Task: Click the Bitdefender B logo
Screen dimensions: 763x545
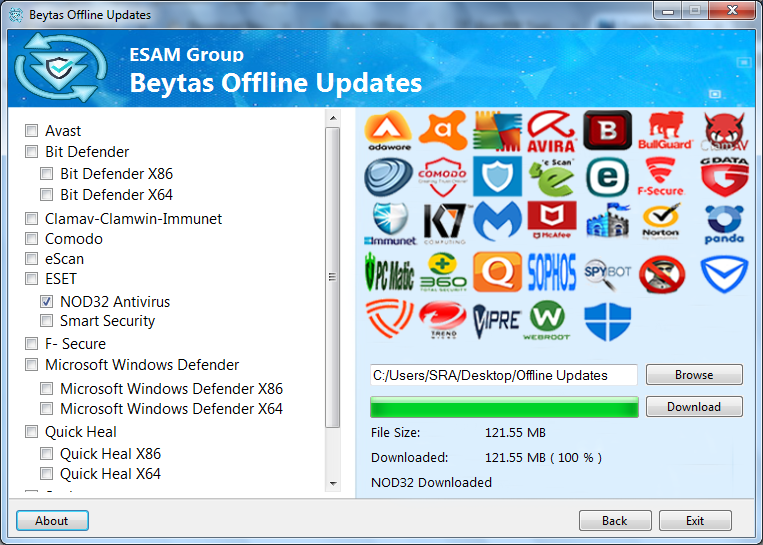Action: [607, 130]
